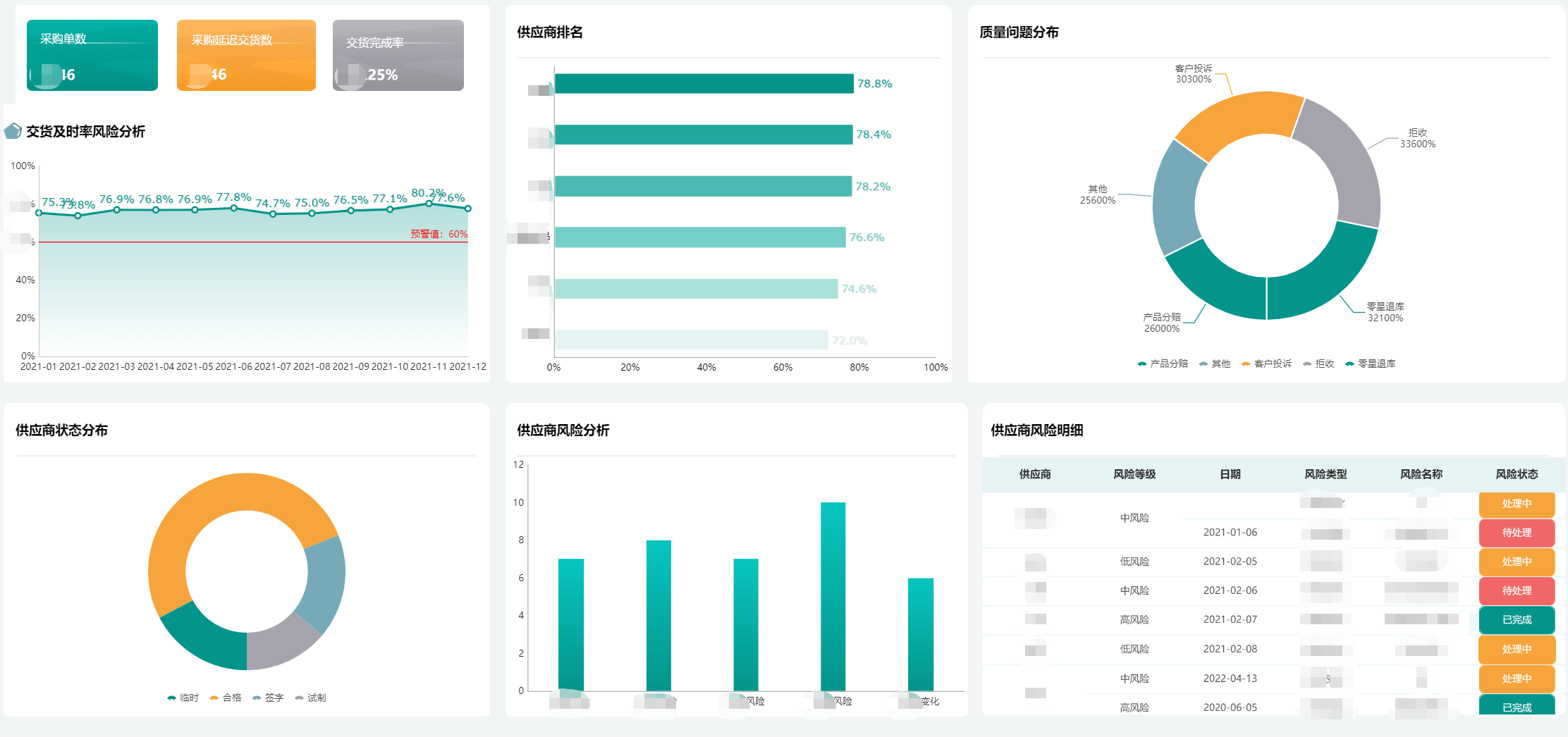Select the 78.2% supplier ranking bar

pyautogui.click(x=704, y=186)
